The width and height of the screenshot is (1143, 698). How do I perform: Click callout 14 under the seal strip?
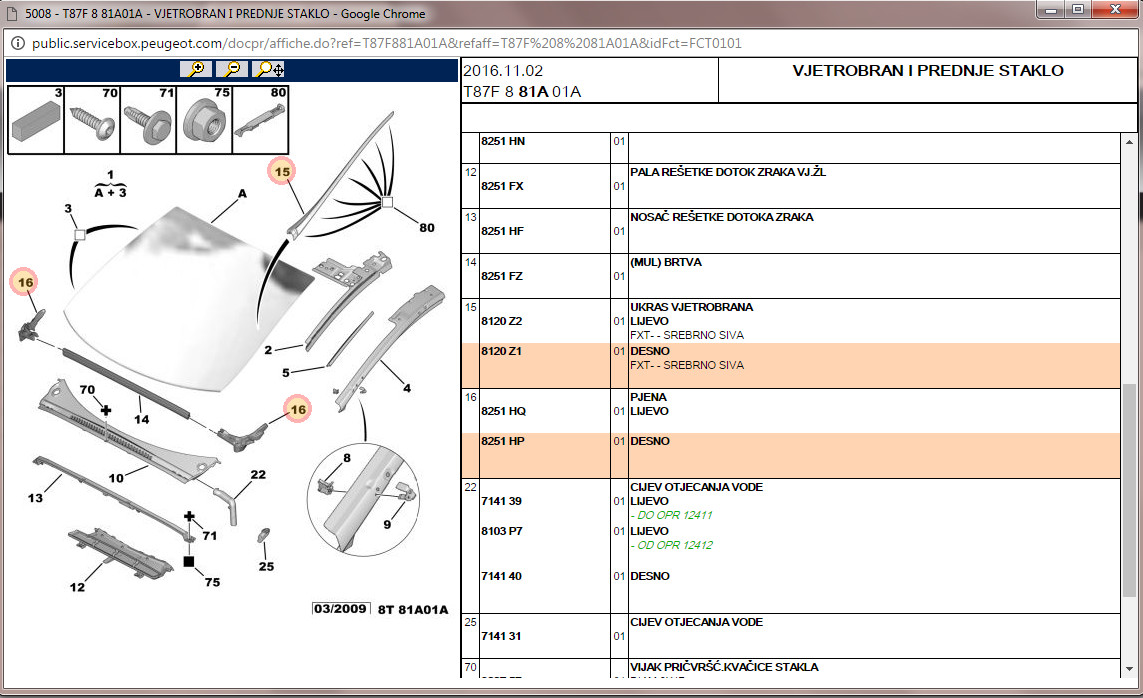pos(141,420)
